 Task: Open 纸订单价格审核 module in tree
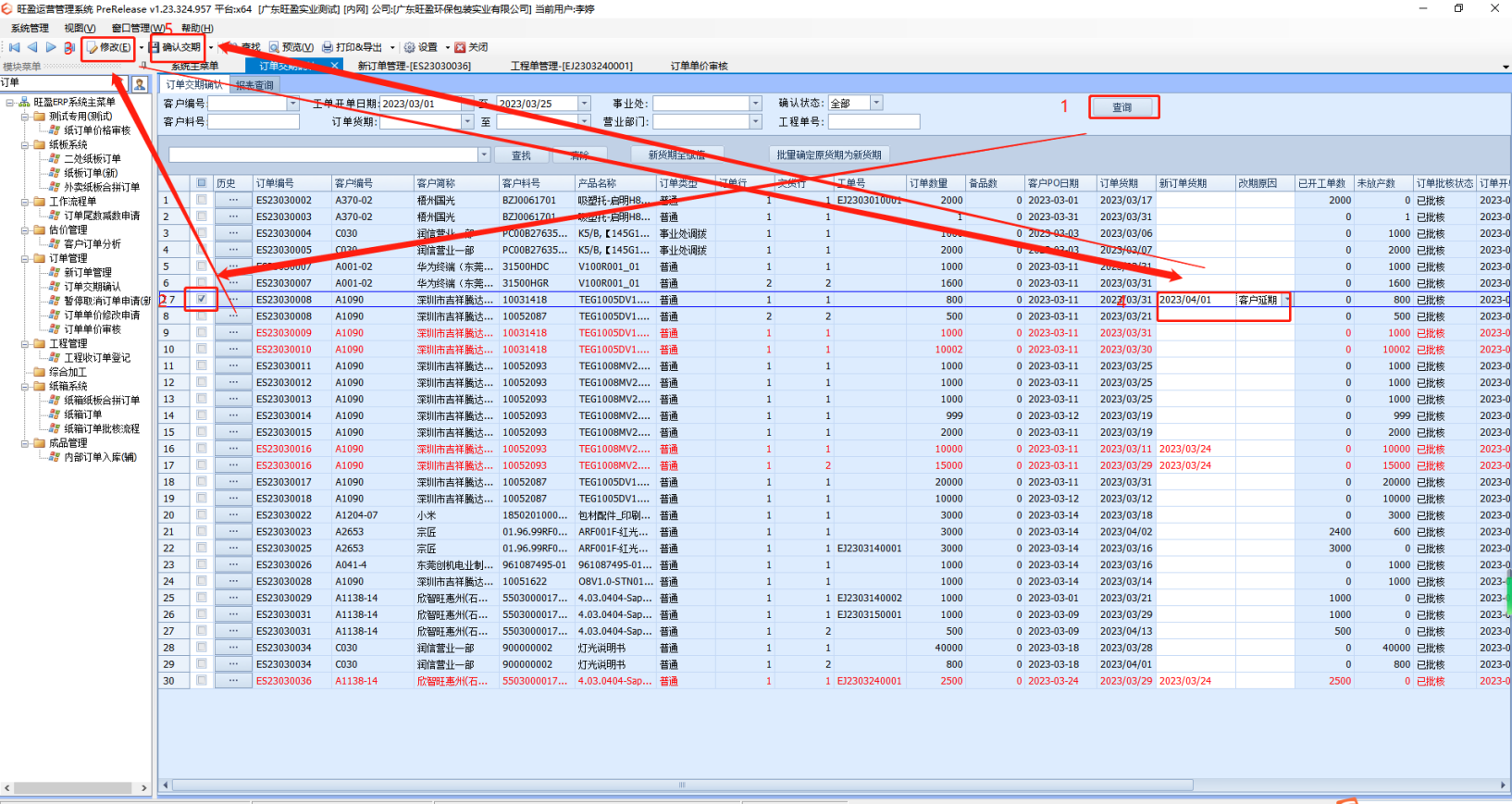click(x=97, y=130)
